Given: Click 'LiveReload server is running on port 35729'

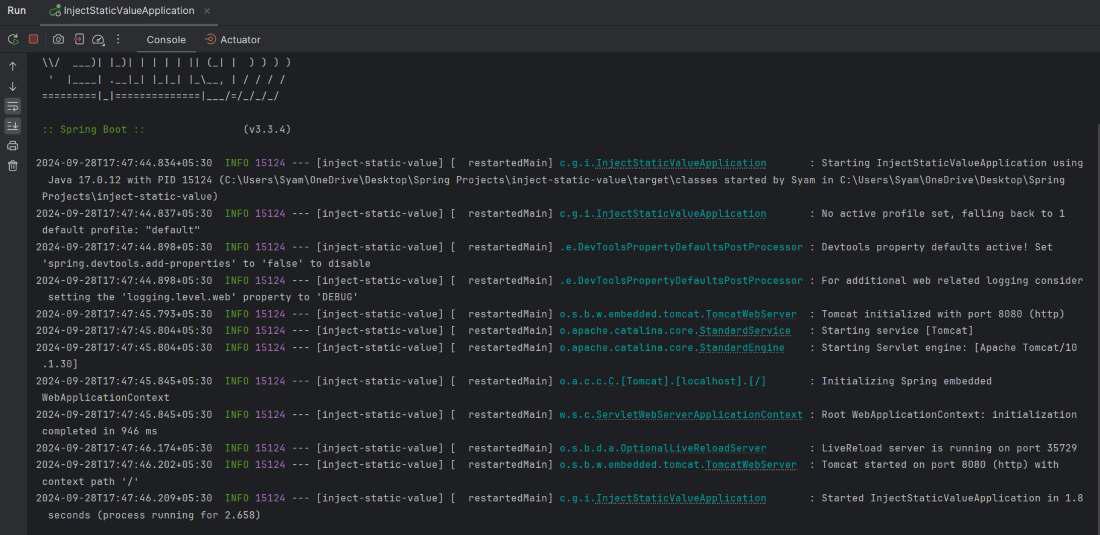Looking at the screenshot, I should 949,448.
